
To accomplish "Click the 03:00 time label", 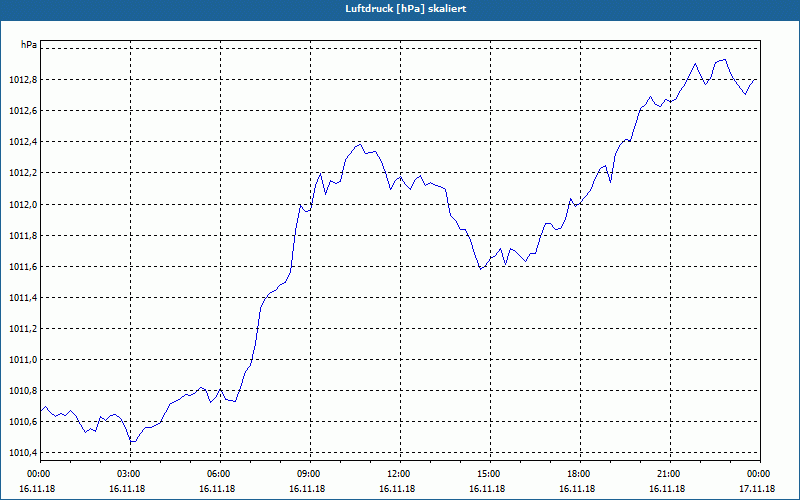I will (x=131, y=474).
